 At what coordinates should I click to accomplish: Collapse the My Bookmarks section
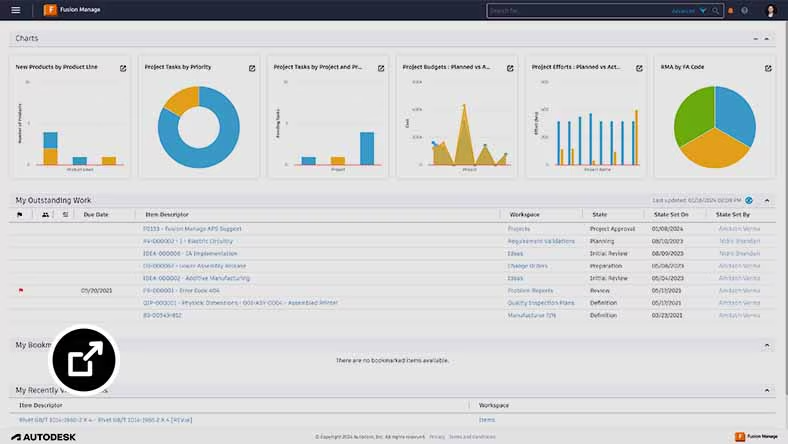click(767, 345)
